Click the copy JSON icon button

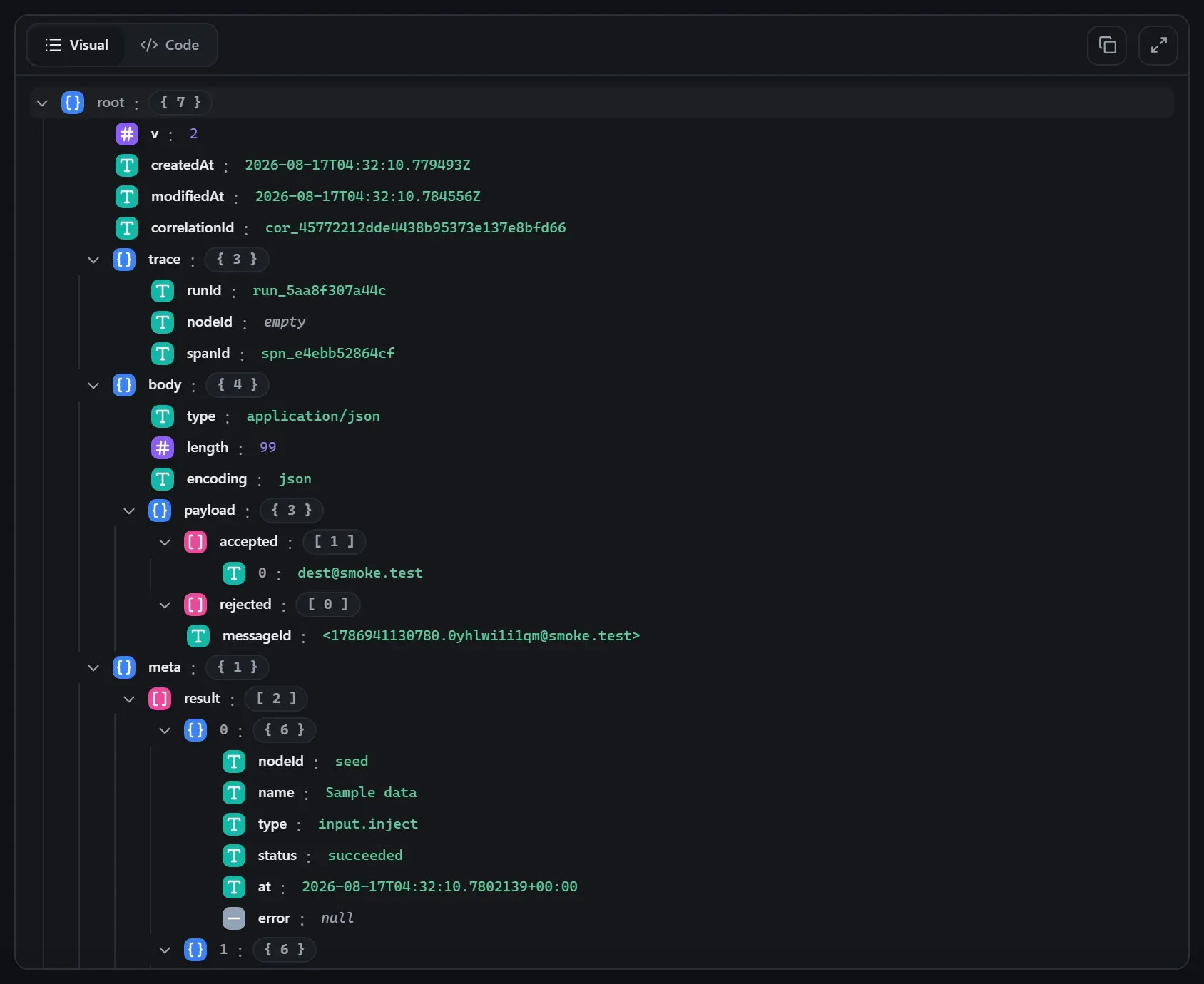tap(1107, 46)
